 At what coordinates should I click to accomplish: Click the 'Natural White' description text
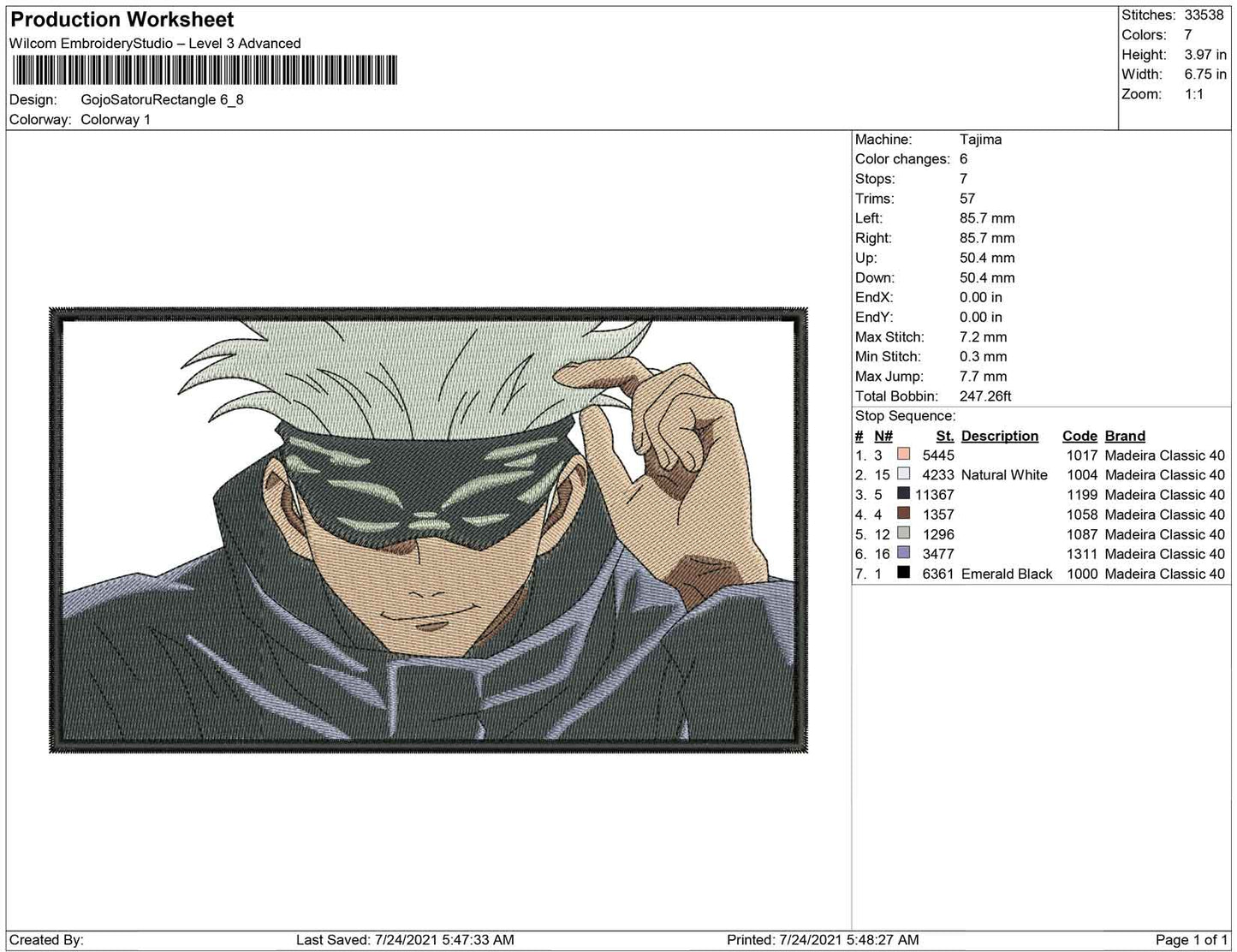(x=1004, y=475)
